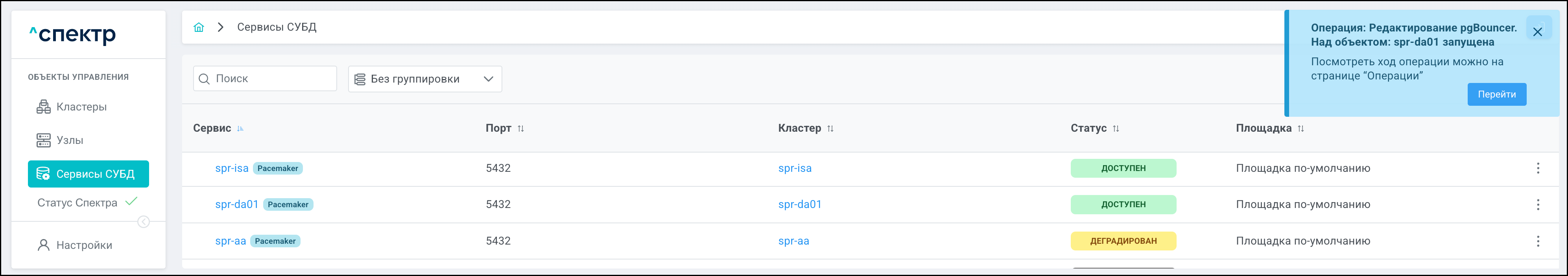Open Настройки in the sidebar
The image size is (1568, 276).
click(x=84, y=246)
